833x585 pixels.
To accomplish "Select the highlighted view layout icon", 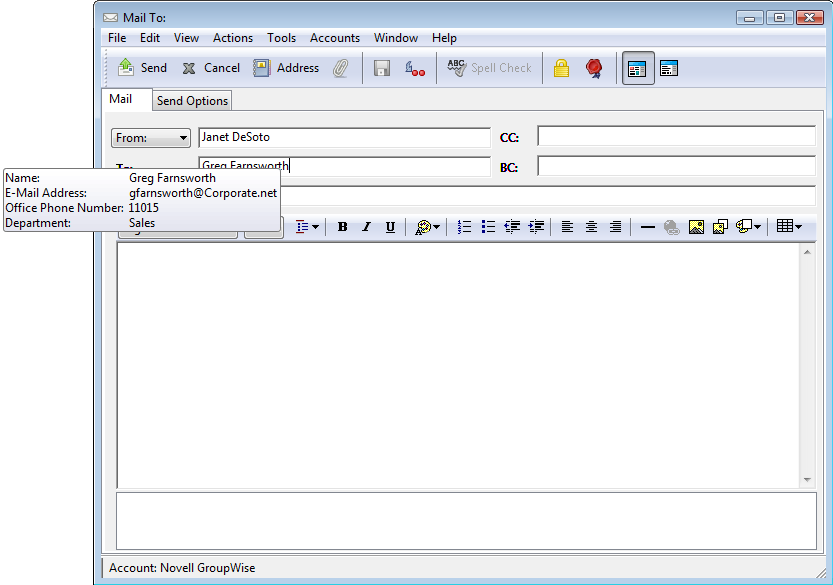I will click(x=638, y=68).
